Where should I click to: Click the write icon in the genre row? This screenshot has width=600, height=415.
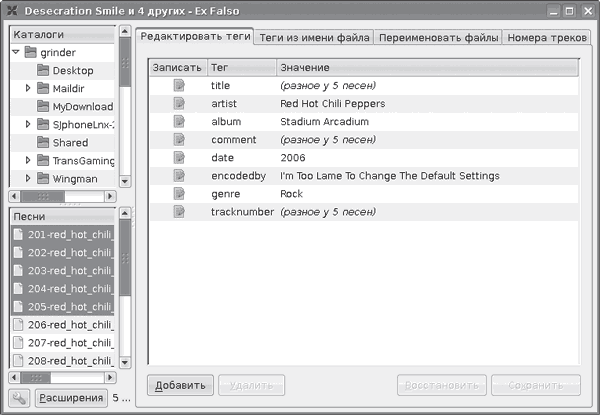click(180, 194)
